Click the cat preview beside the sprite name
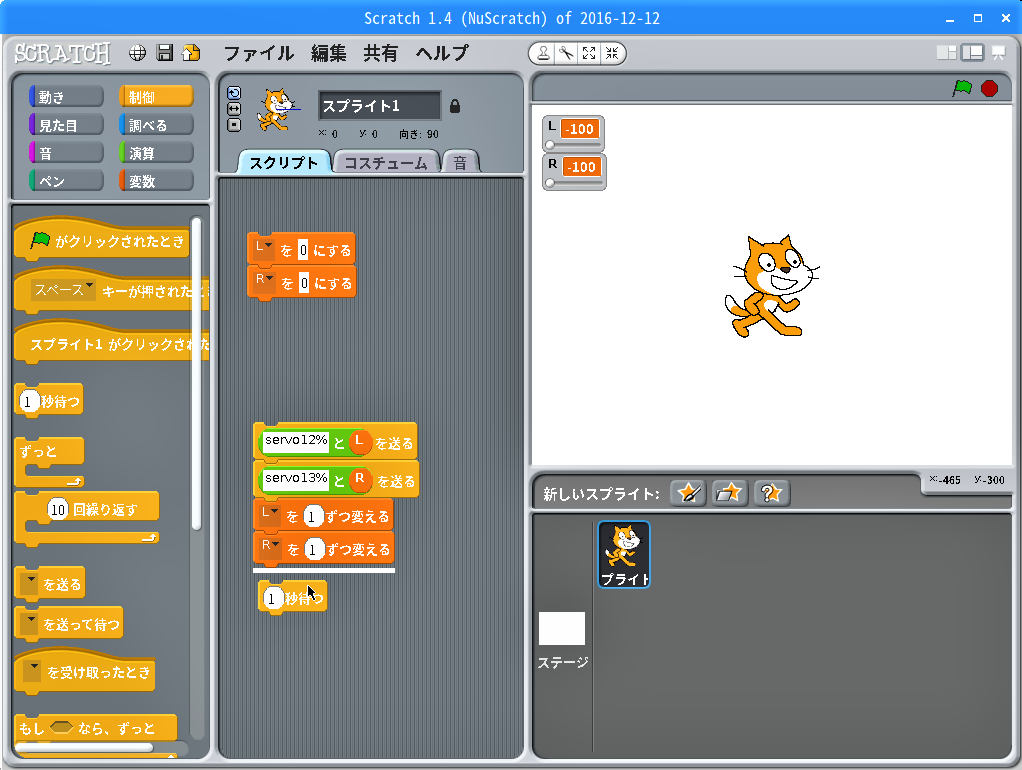This screenshot has width=1022, height=770. point(278,110)
